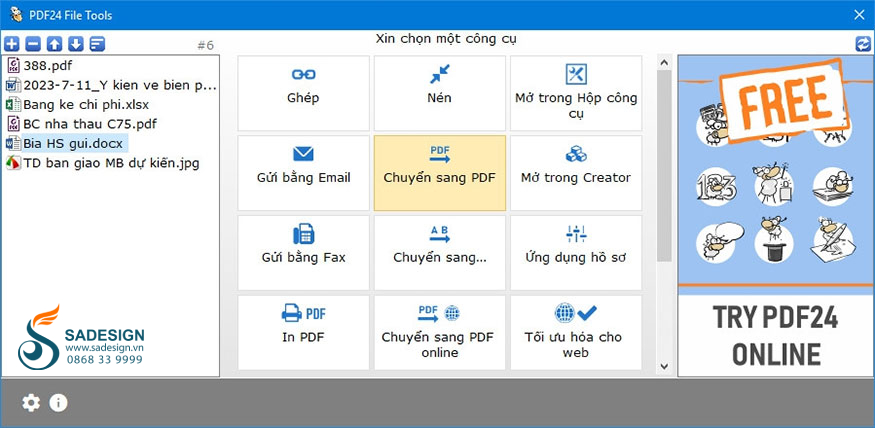Viewport: 875px width, 428px height.
Task: Click the Word icon of the 2023-7-11 file
Action: coord(13,85)
